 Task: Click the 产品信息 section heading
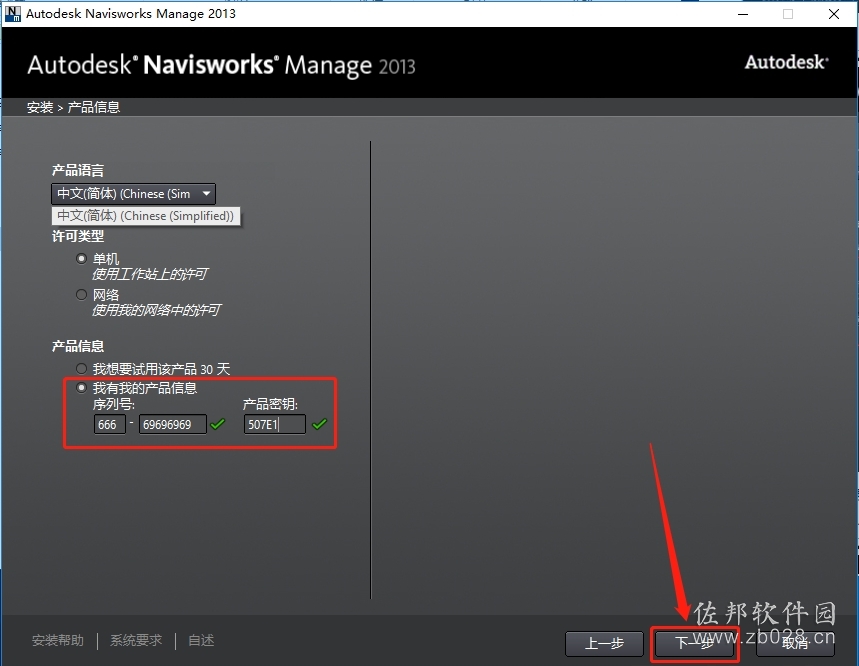[x=78, y=346]
